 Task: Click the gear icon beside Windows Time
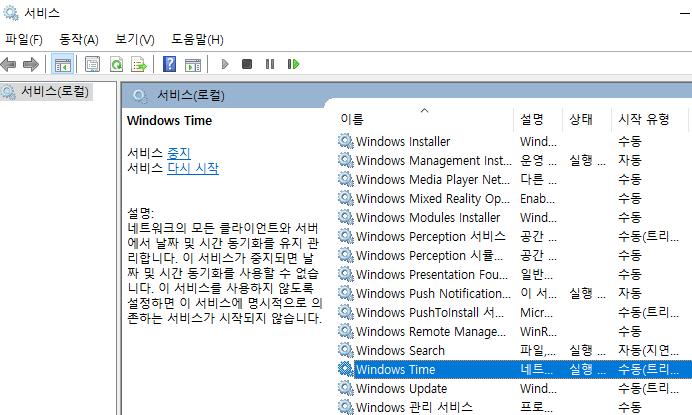coord(346,370)
